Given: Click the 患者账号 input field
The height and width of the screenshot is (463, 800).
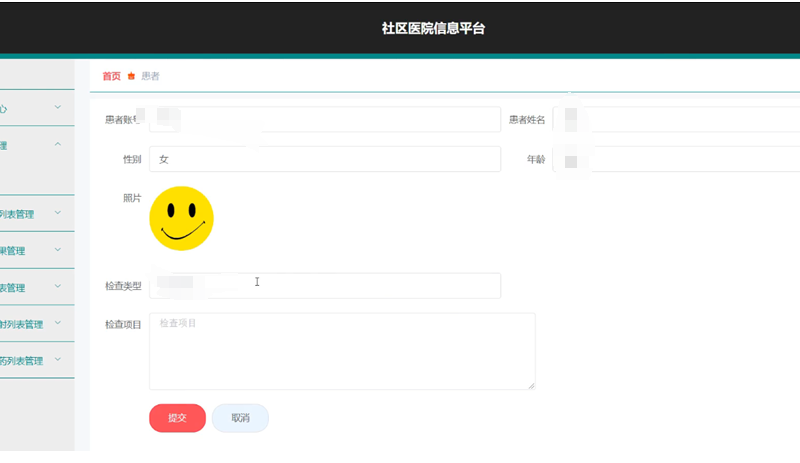Looking at the screenshot, I should tap(324, 120).
